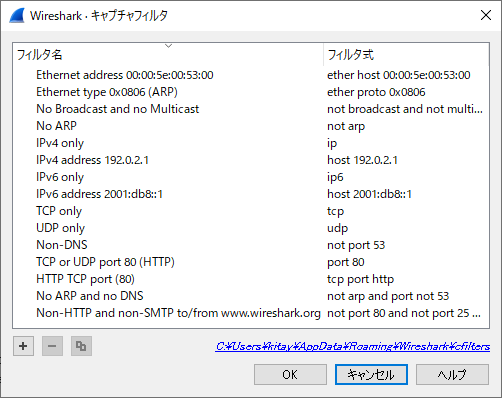
Task: Select IPv4 address 192.0.2.1 filter
Action: click(x=92, y=160)
